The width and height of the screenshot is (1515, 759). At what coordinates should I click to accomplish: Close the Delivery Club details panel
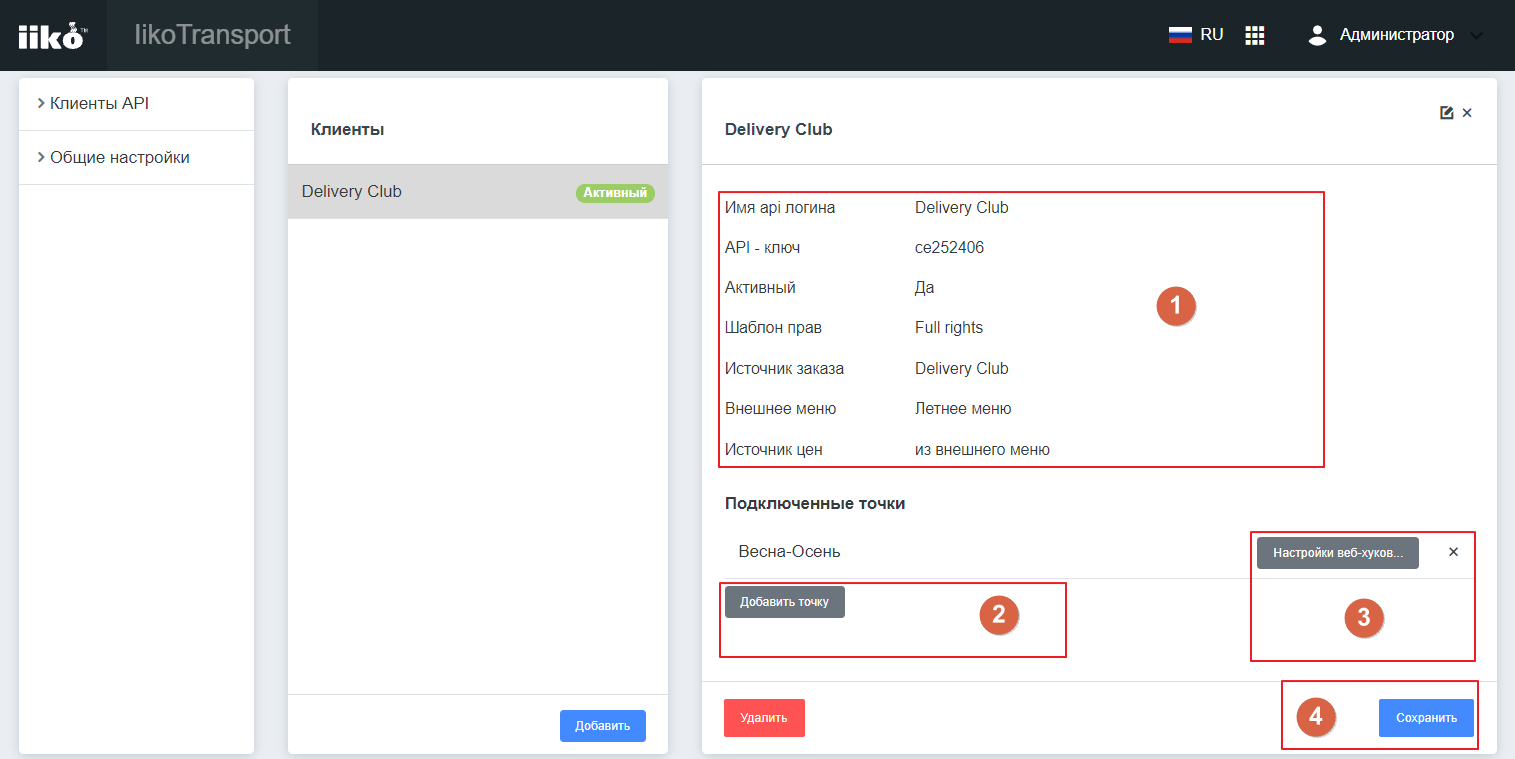(x=1467, y=113)
